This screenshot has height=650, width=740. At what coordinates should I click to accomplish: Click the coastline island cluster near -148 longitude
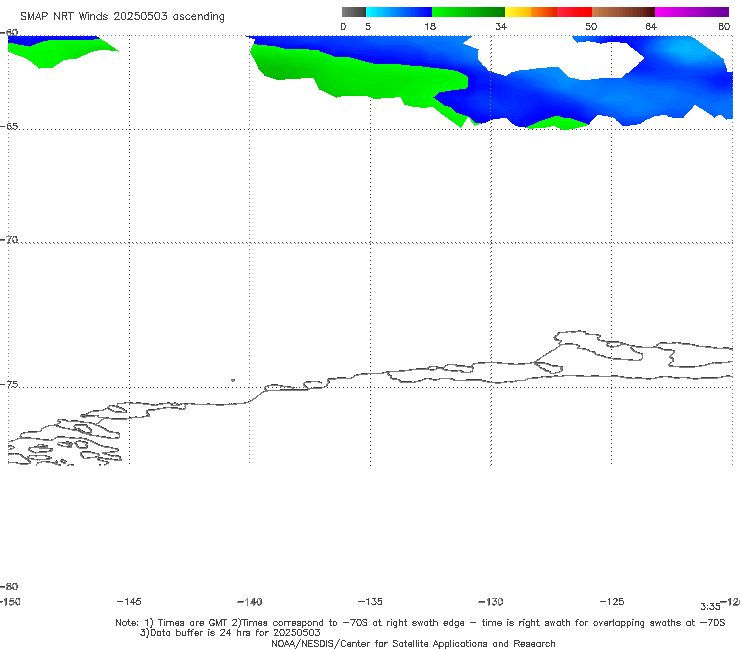pos(66,441)
